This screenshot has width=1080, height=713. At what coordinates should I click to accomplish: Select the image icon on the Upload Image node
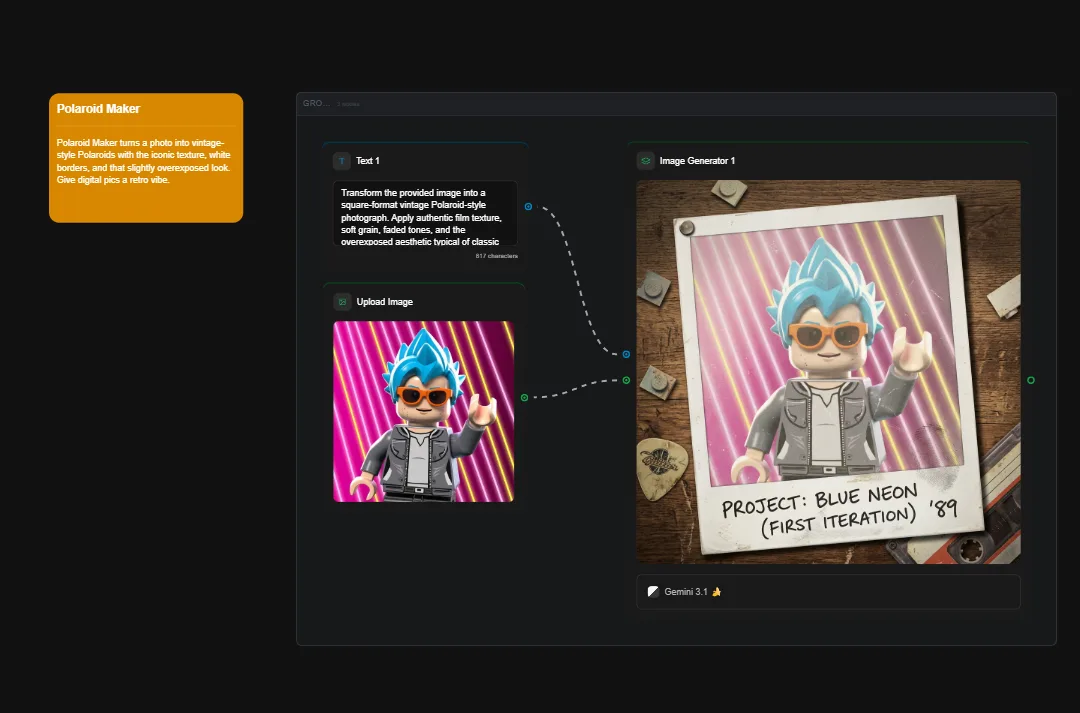[342, 300]
